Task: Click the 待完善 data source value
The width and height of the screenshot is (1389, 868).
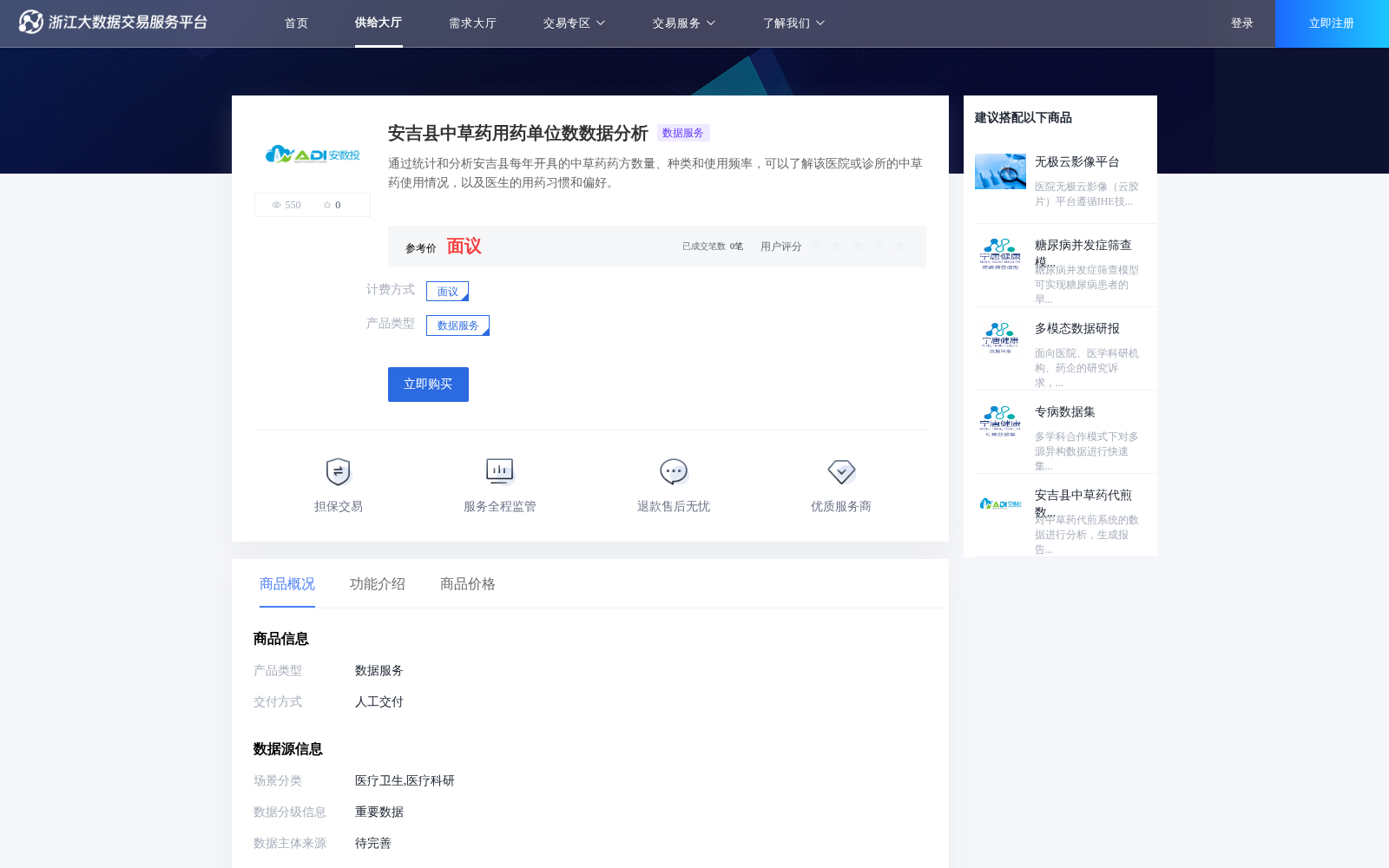Action: [373, 844]
